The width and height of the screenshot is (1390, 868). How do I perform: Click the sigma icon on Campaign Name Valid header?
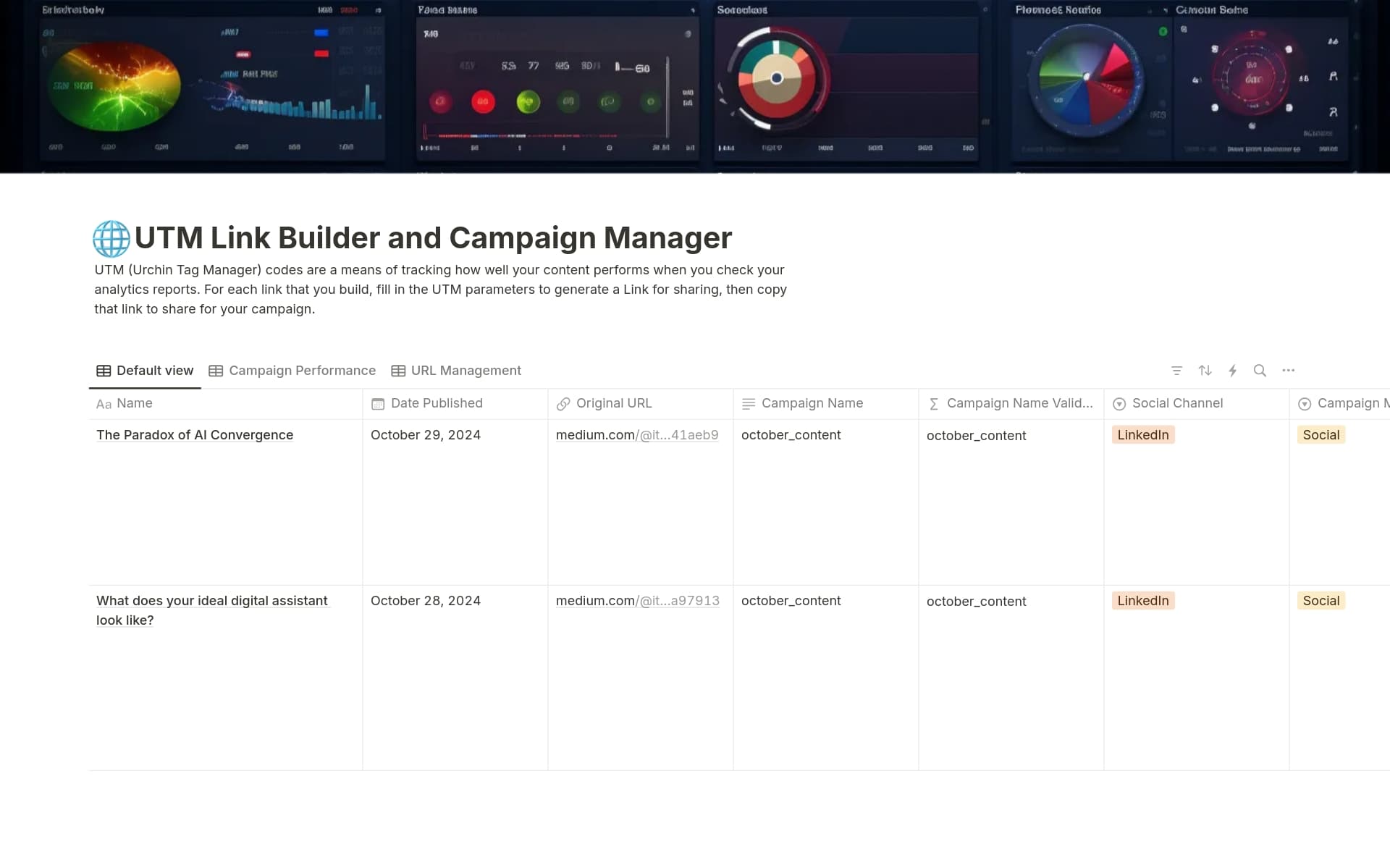pyautogui.click(x=934, y=403)
